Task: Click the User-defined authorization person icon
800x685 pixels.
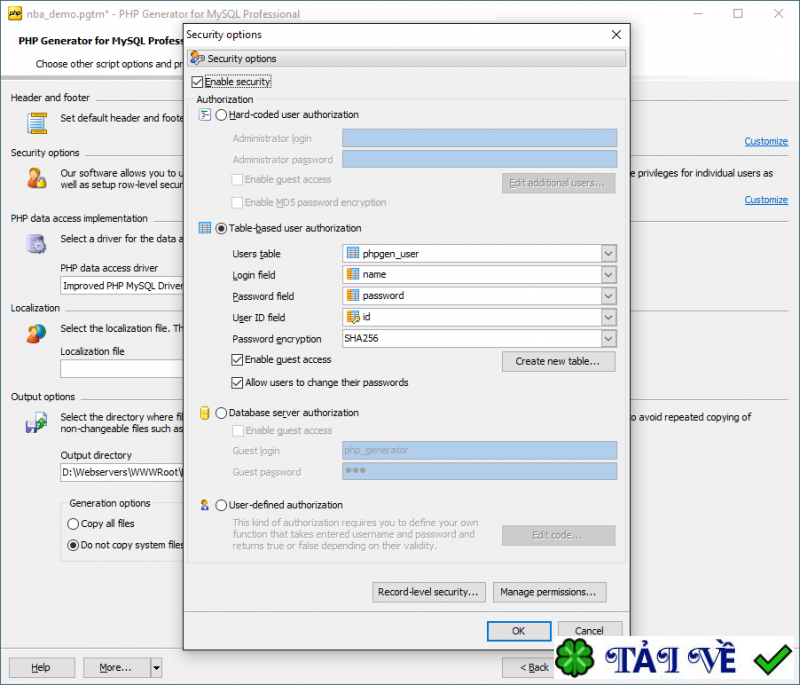Action: click(x=205, y=505)
